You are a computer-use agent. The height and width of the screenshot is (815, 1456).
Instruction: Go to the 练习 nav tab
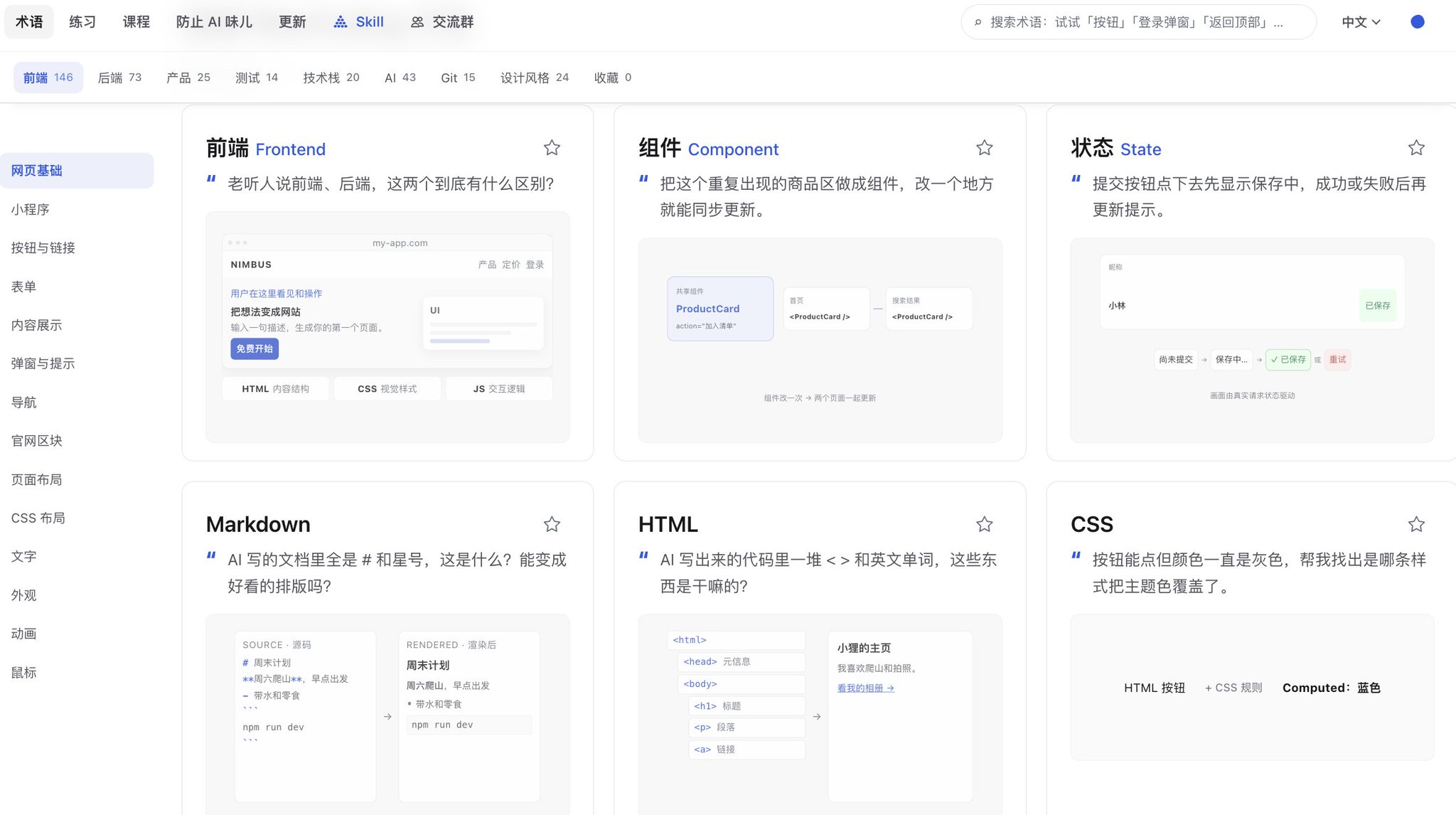tap(82, 22)
